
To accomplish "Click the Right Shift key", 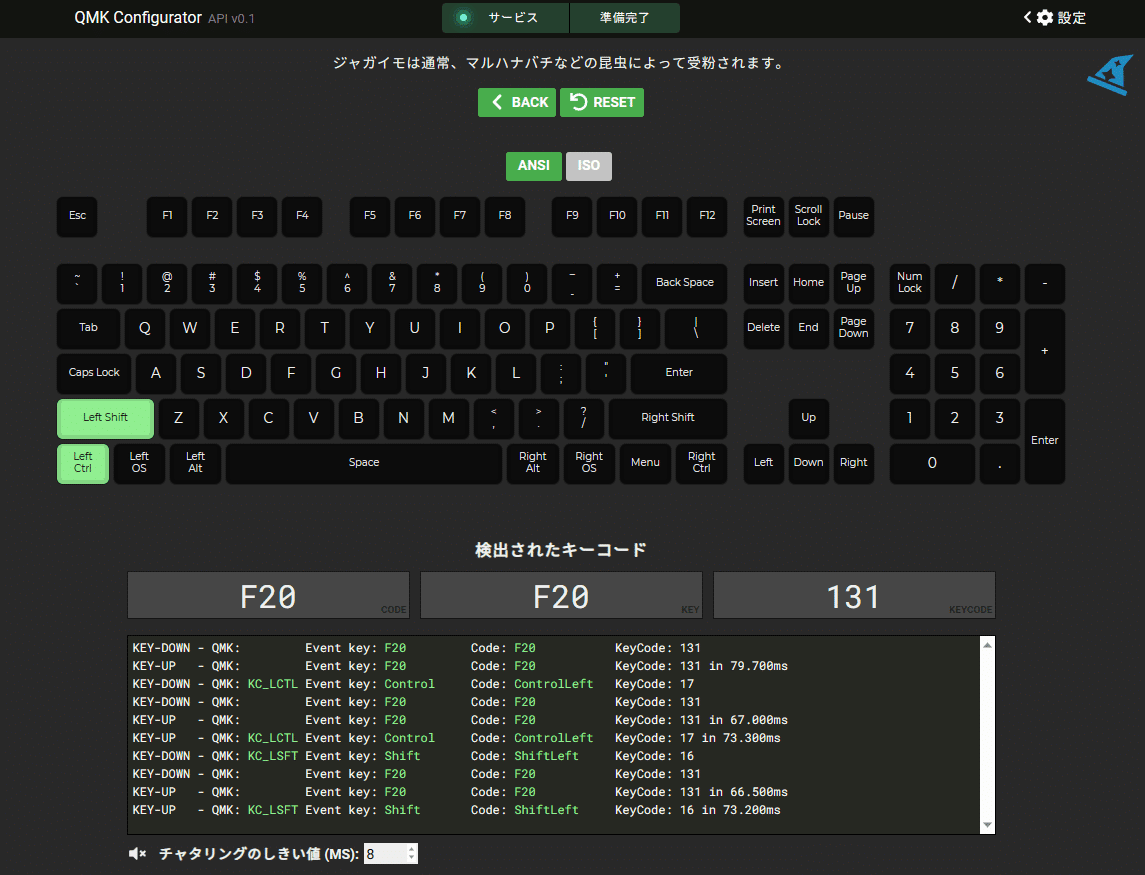I will coord(667,418).
